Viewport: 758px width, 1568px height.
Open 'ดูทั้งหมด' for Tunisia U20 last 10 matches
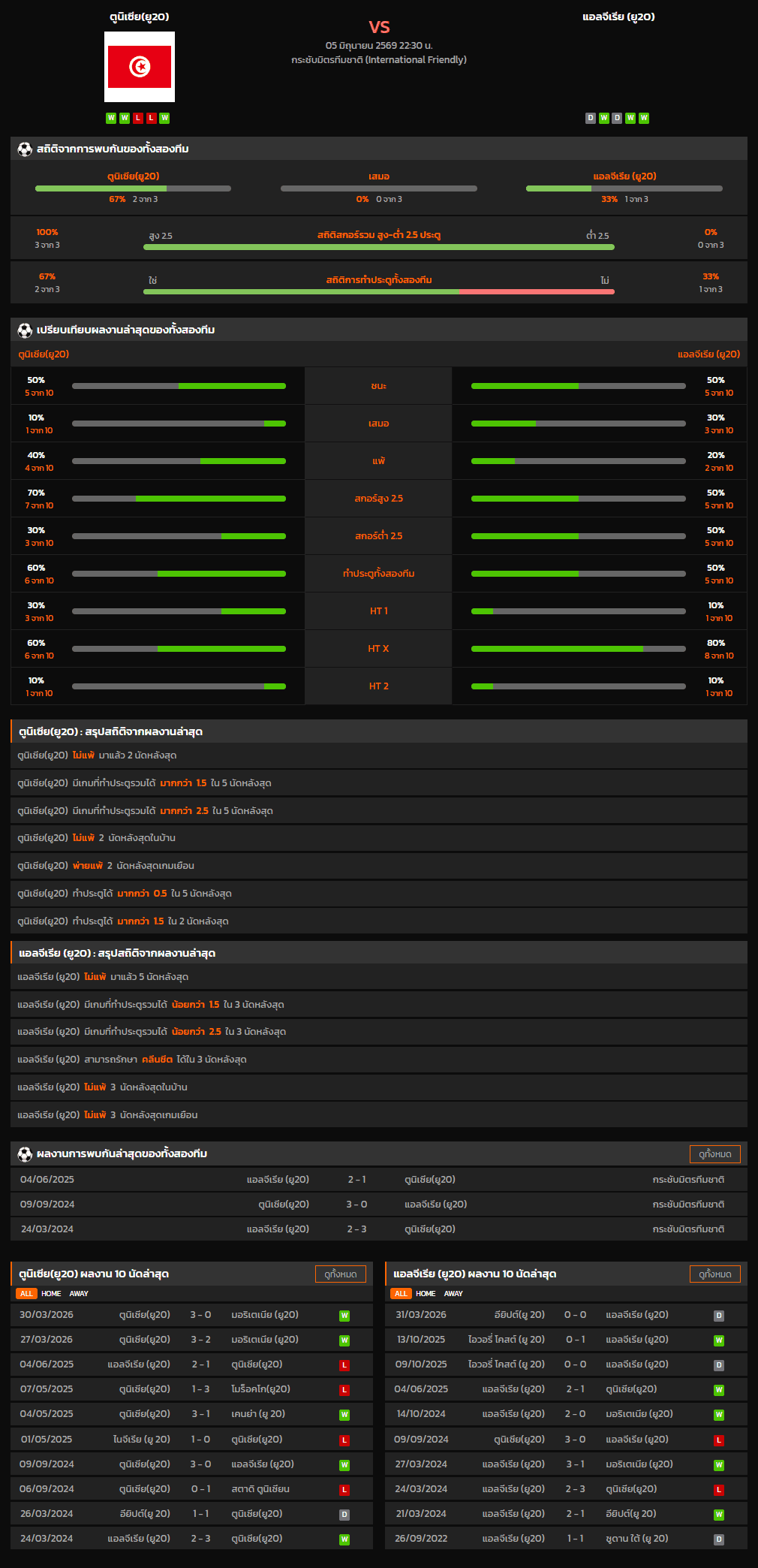coord(341,1274)
